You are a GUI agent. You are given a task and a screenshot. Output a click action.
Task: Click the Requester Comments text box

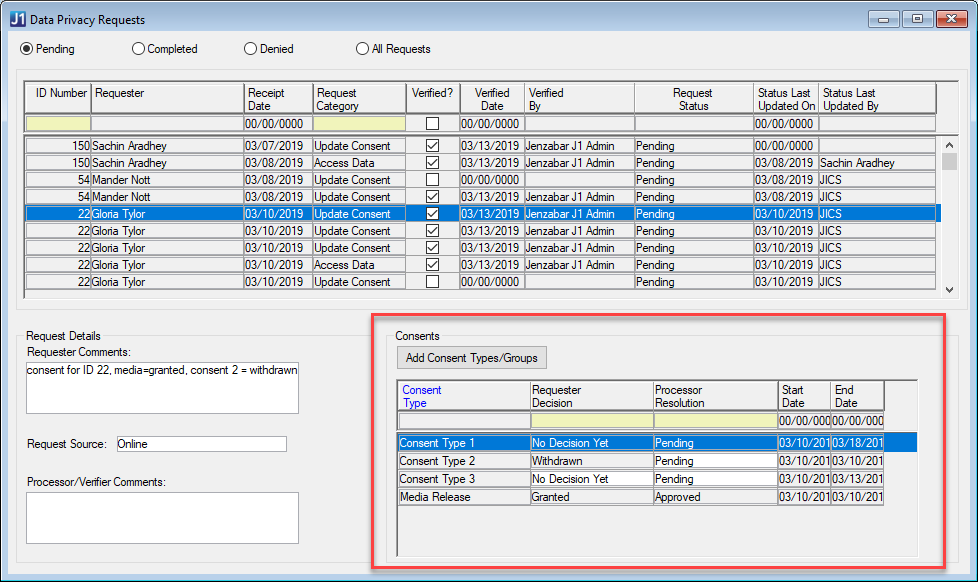(x=162, y=387)
